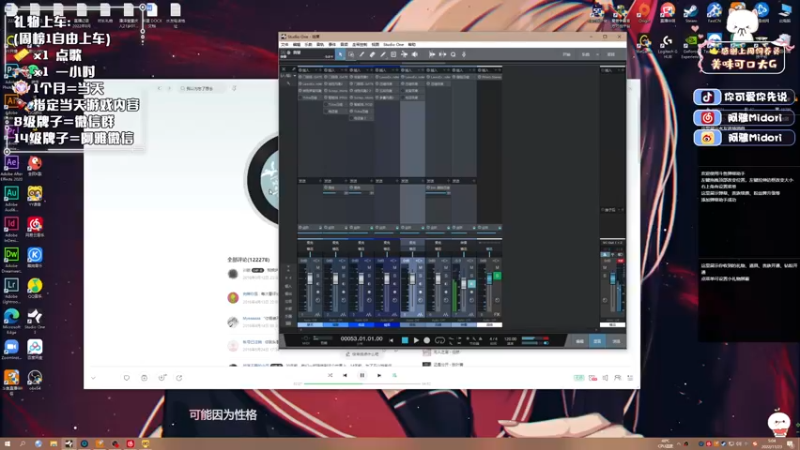Screen dimensions: 800x450
Task: Open Microsoft Edge desktop shortcut
Action: point(11,321)
